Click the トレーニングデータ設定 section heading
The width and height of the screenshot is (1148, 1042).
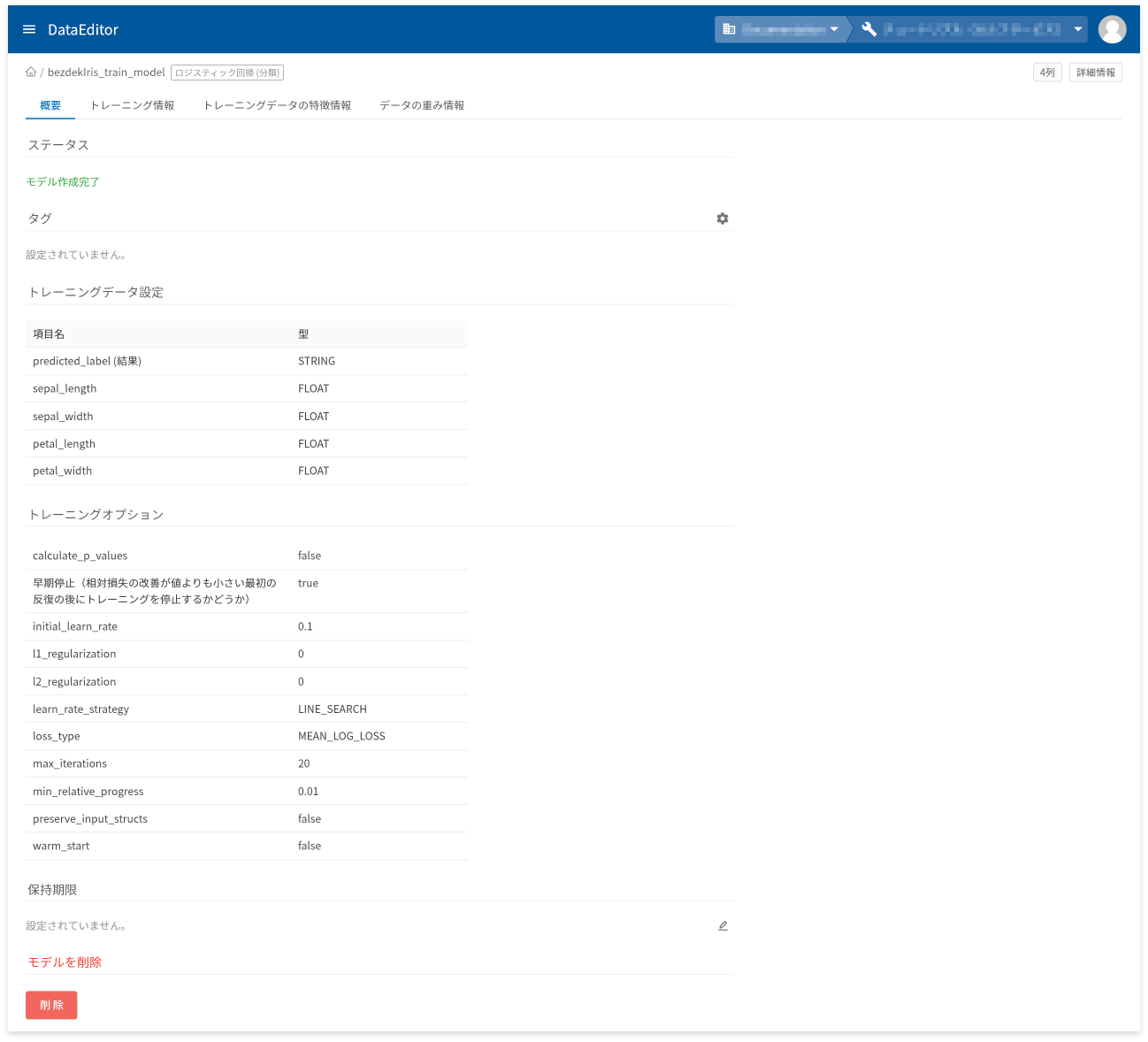tap(96, 293)
